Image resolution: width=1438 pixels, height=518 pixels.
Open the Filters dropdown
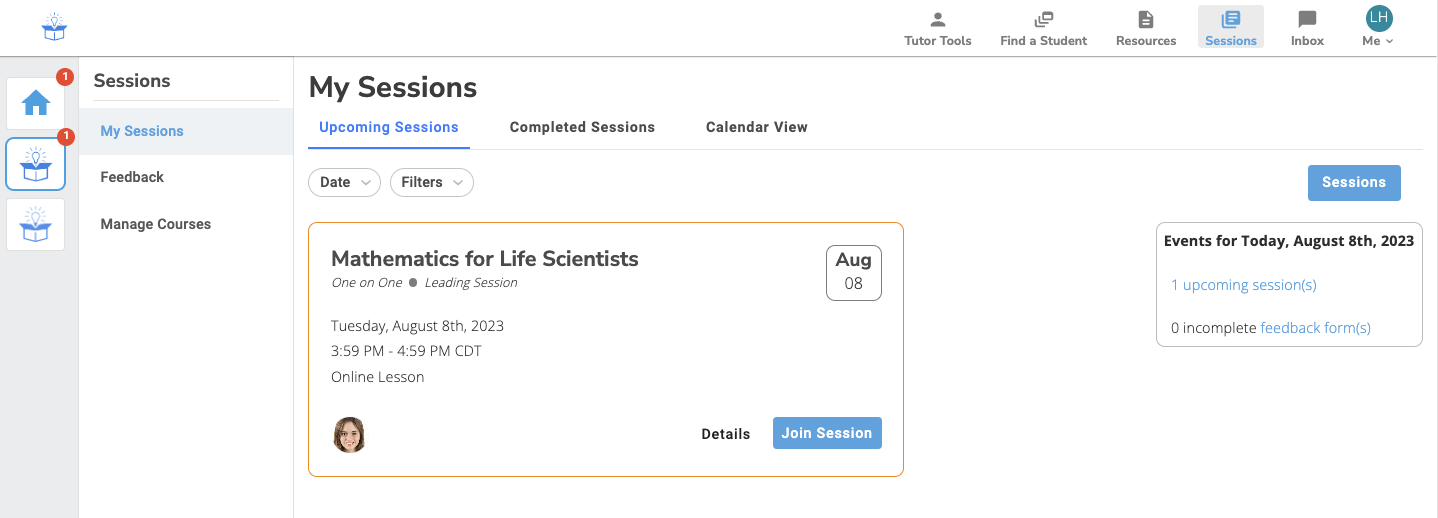pos(432,182)
